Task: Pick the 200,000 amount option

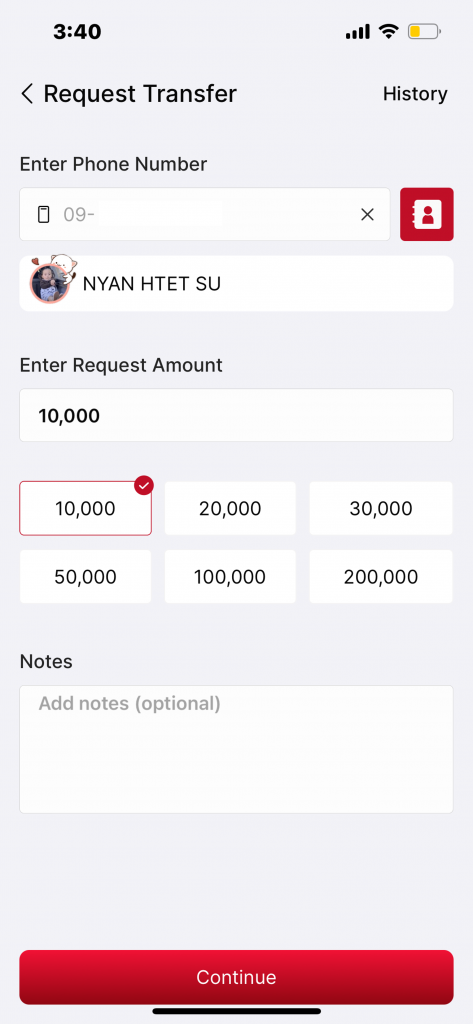Action: [381, 577]
